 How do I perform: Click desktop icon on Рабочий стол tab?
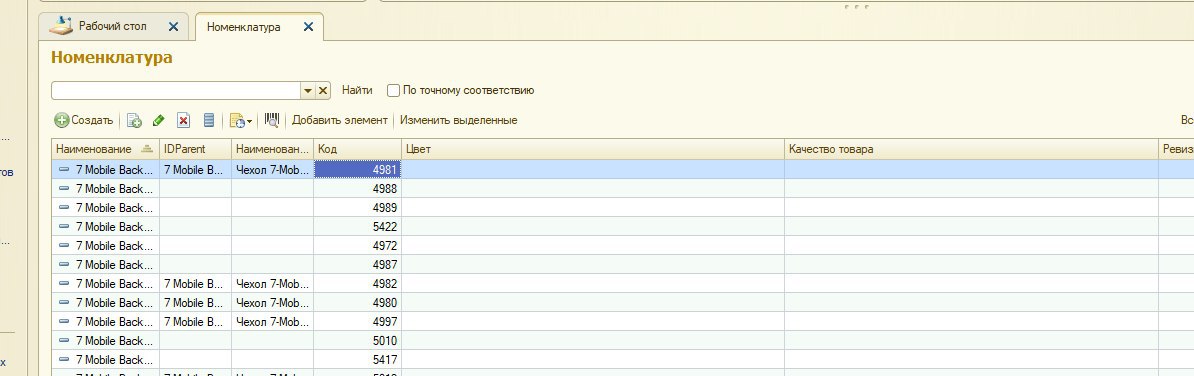pyautogui.click(x=61, y=26)
